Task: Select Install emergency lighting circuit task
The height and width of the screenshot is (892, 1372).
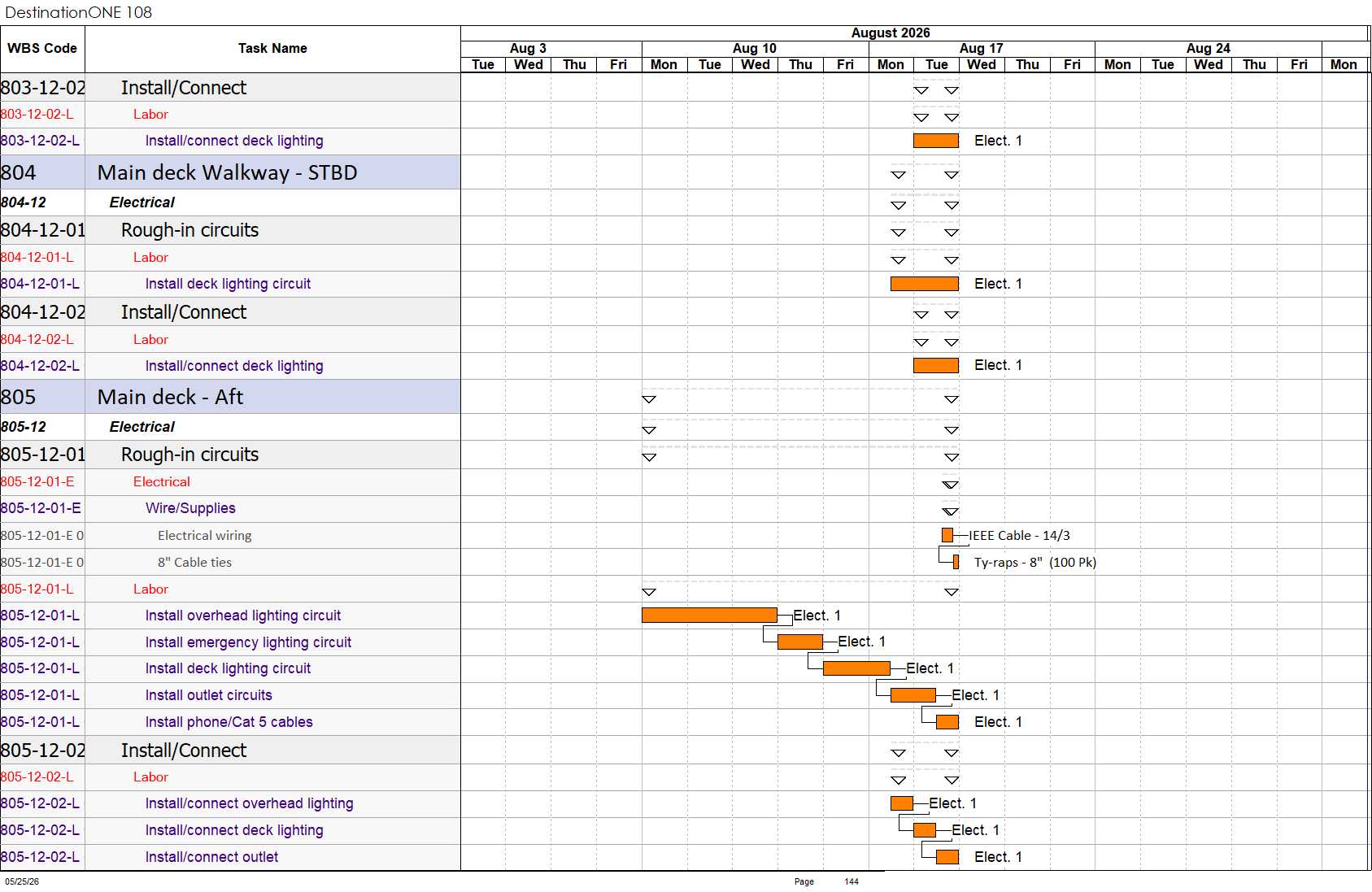Action: (248, 642)
